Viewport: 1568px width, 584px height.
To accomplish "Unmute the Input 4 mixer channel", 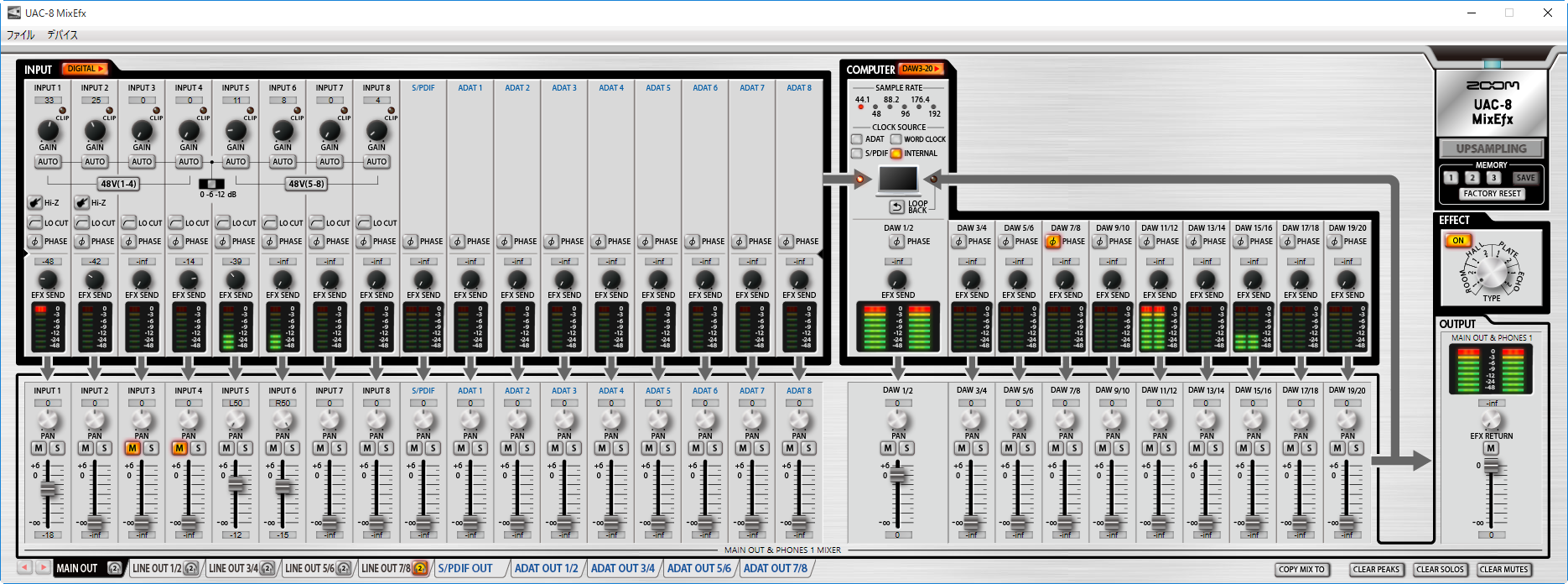I will click(179, 448).
